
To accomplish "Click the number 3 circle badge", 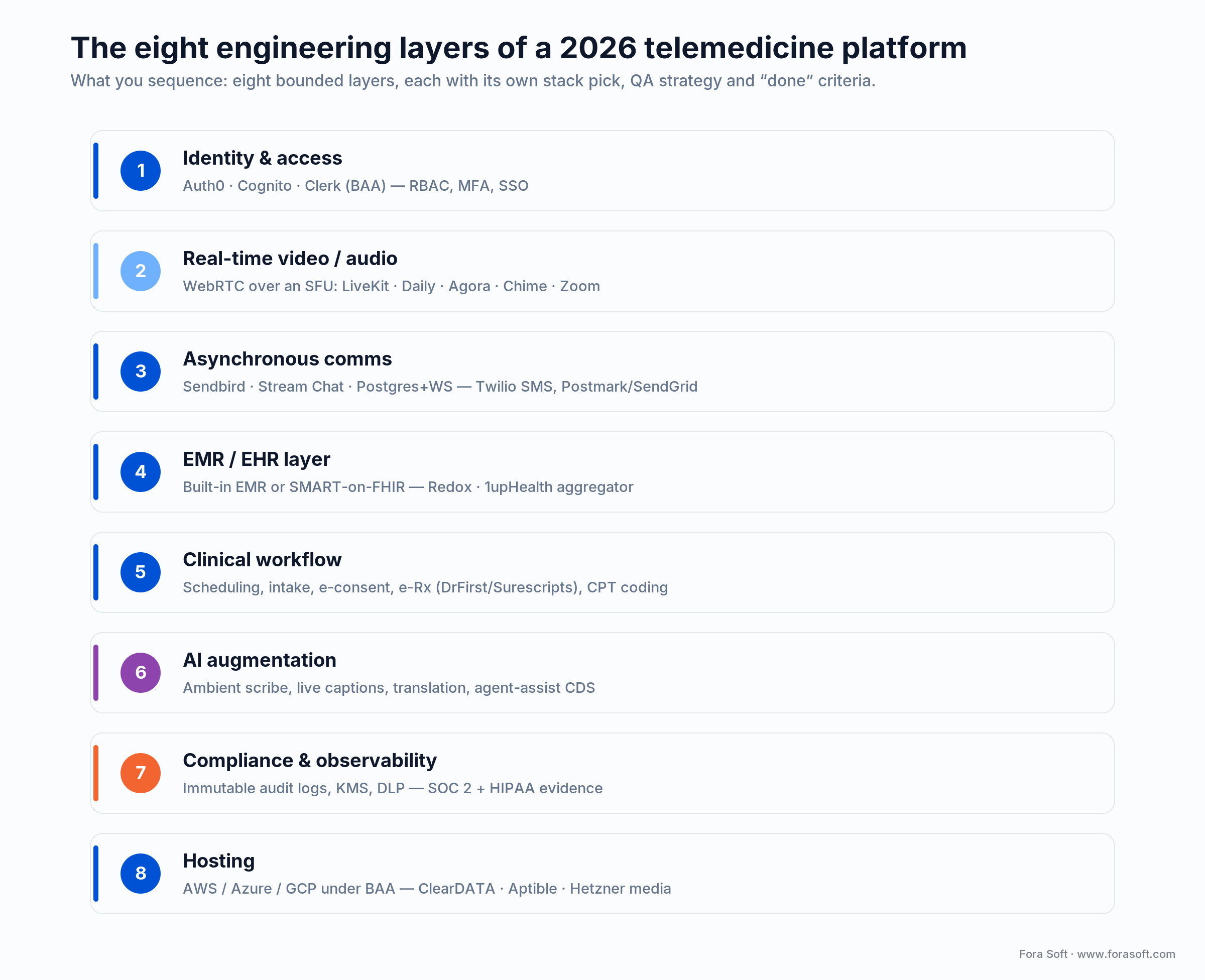I will click(141, 372).
